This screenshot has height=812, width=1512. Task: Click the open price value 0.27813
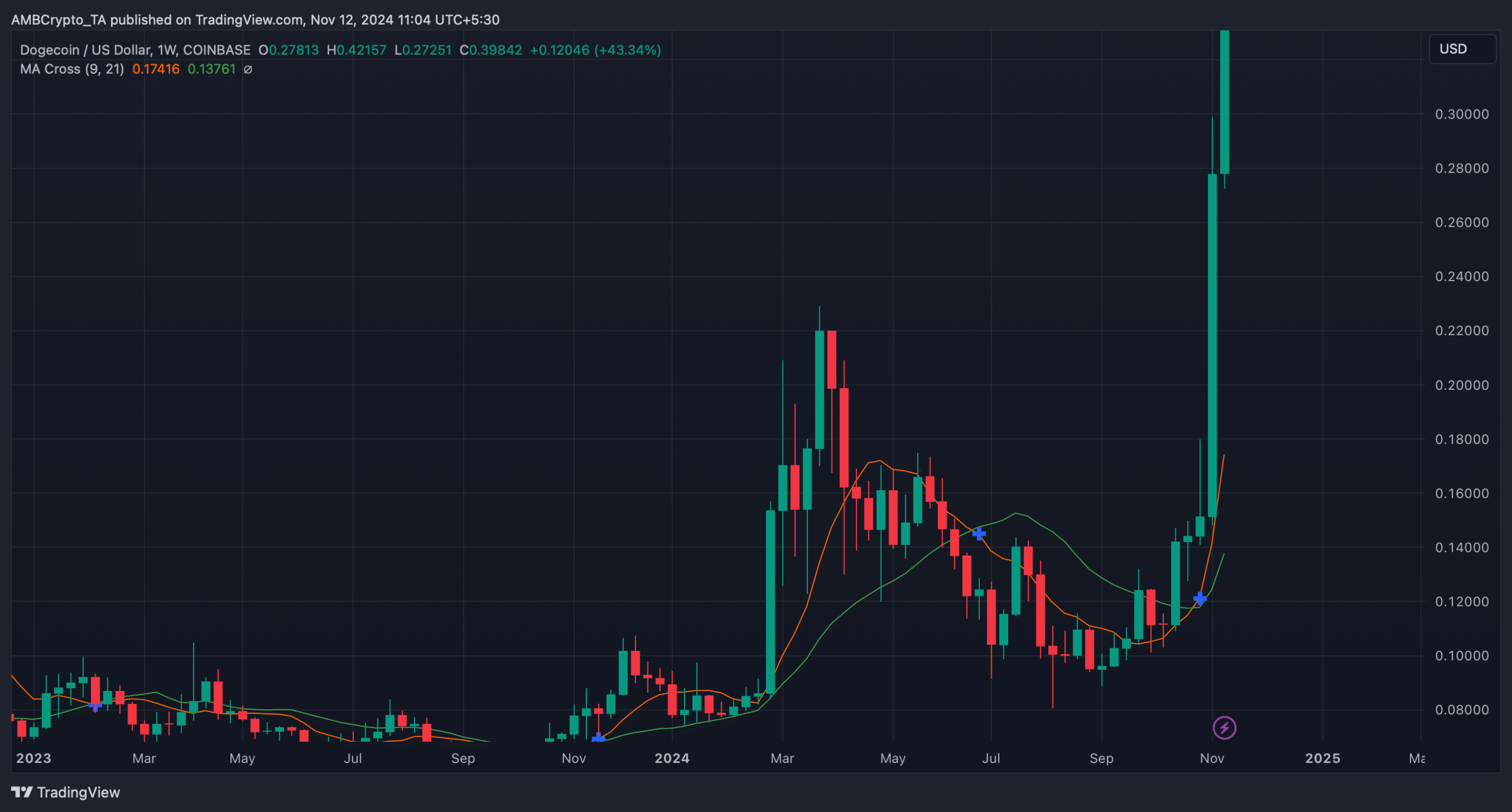pyautogui.click(x=294, y=50)
